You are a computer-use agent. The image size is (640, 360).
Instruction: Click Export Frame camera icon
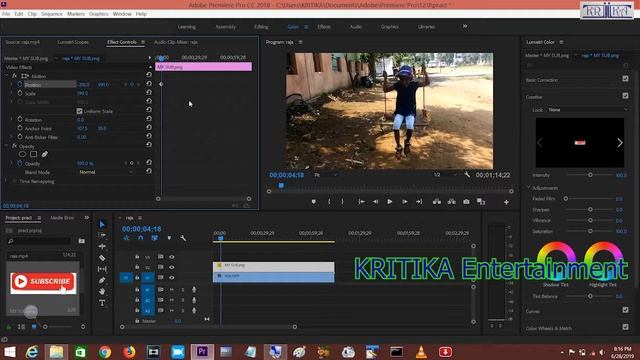tap(466, 202)
